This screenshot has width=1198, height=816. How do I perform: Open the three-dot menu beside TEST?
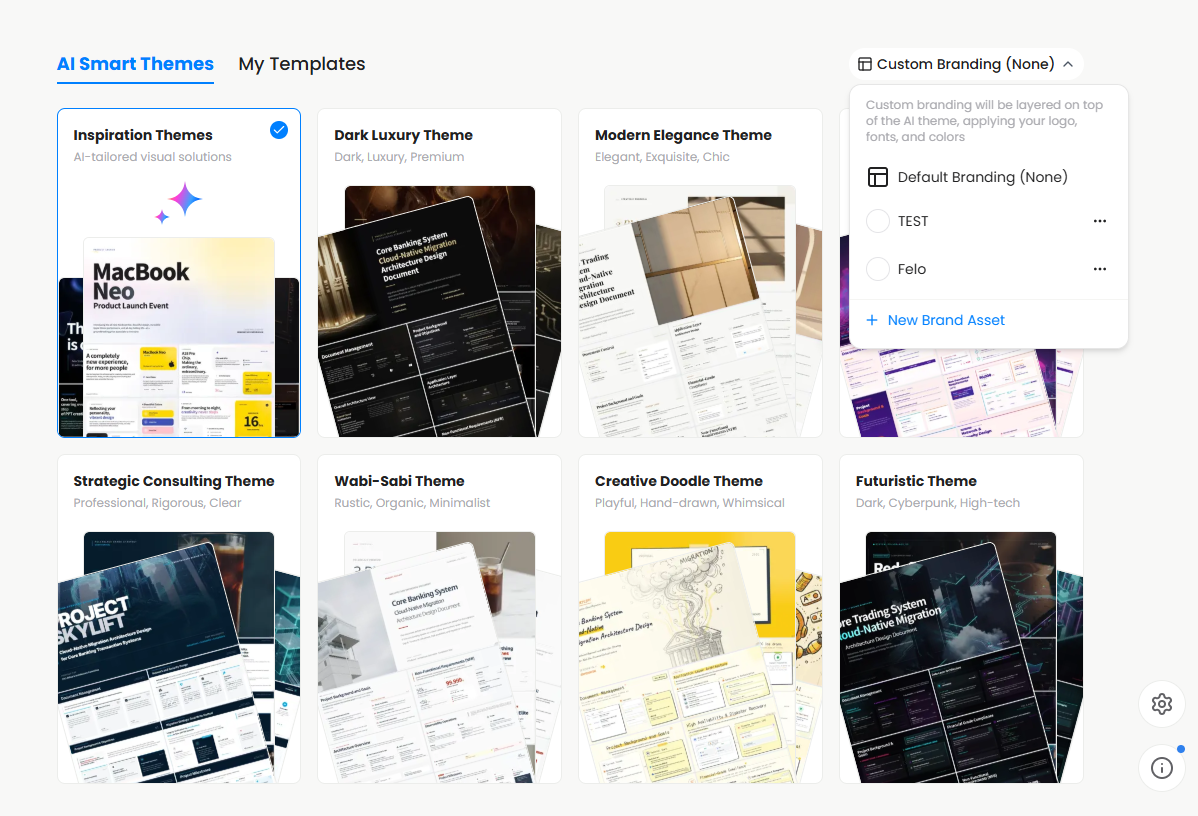pos(1100,220)
